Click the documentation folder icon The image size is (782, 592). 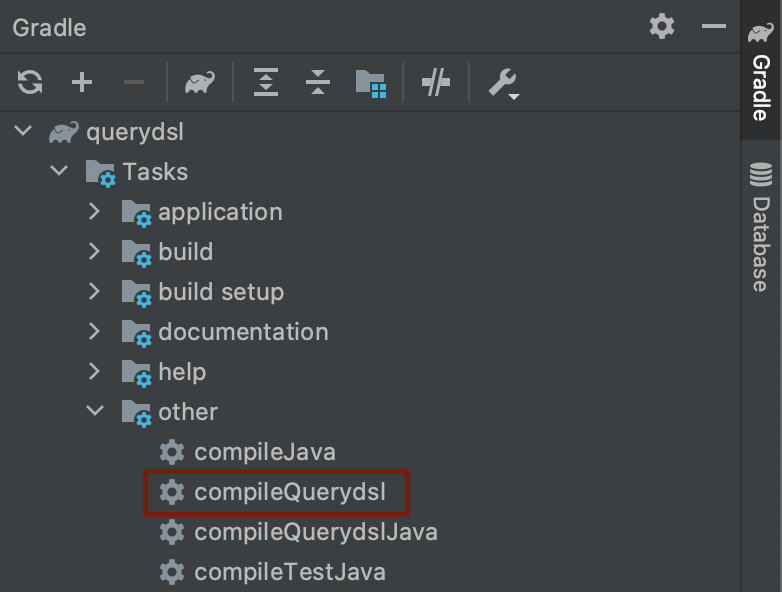(x=137, y=333)
